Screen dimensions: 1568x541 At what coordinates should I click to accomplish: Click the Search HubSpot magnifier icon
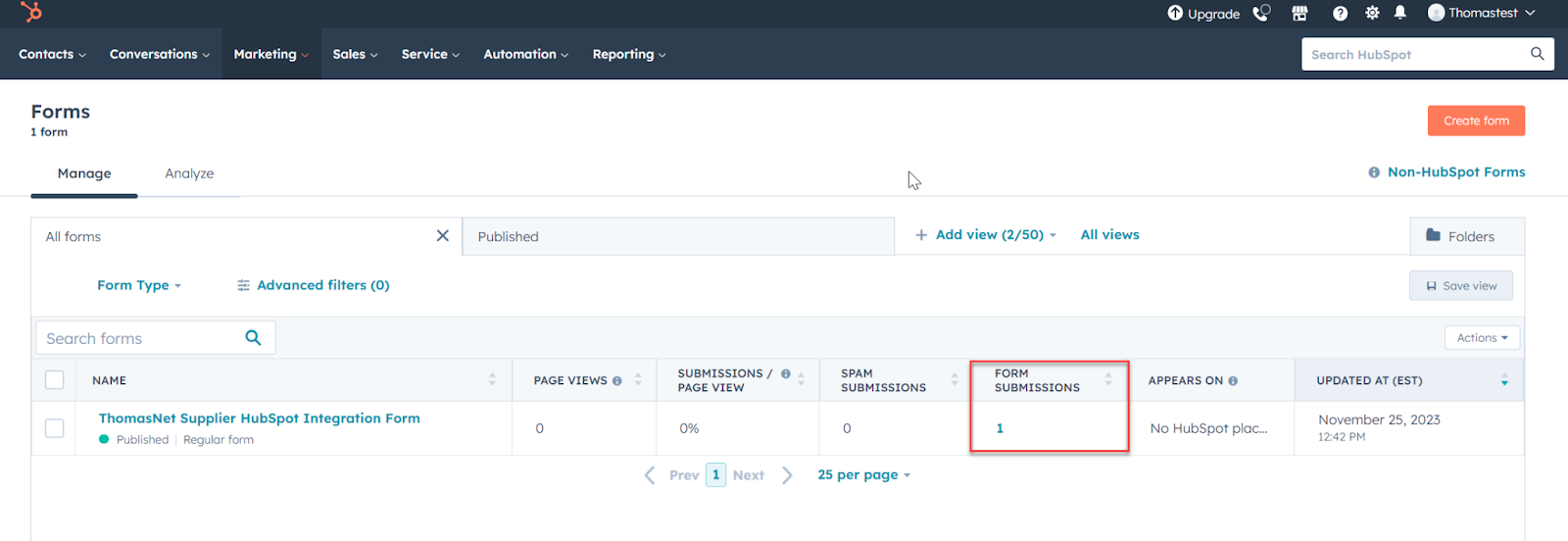(x=1537, y=54)
